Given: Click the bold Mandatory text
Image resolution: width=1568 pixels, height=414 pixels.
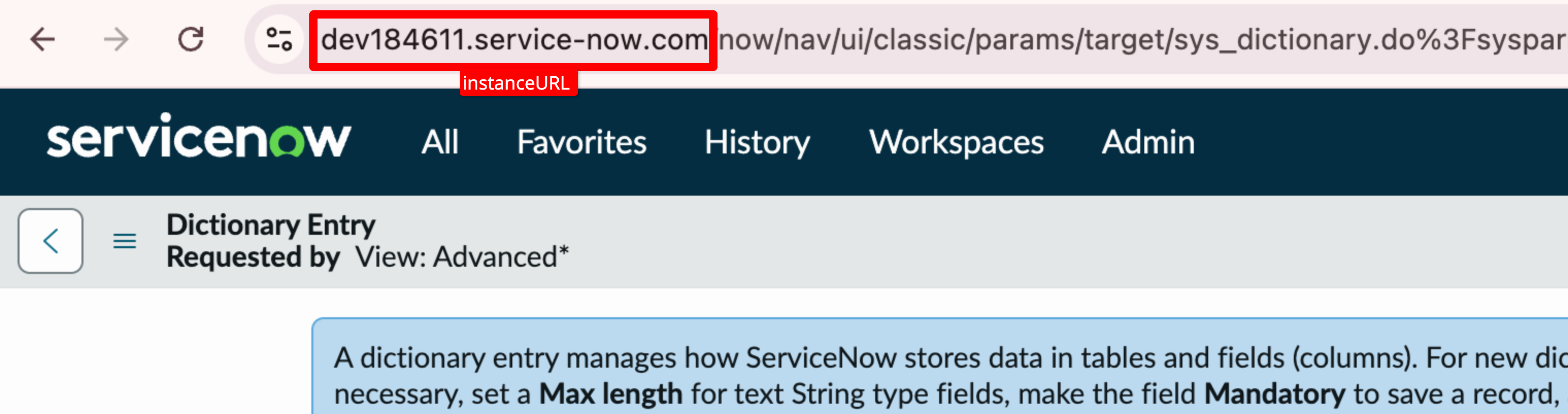Looking at the screenshot, I should 1275,393.
